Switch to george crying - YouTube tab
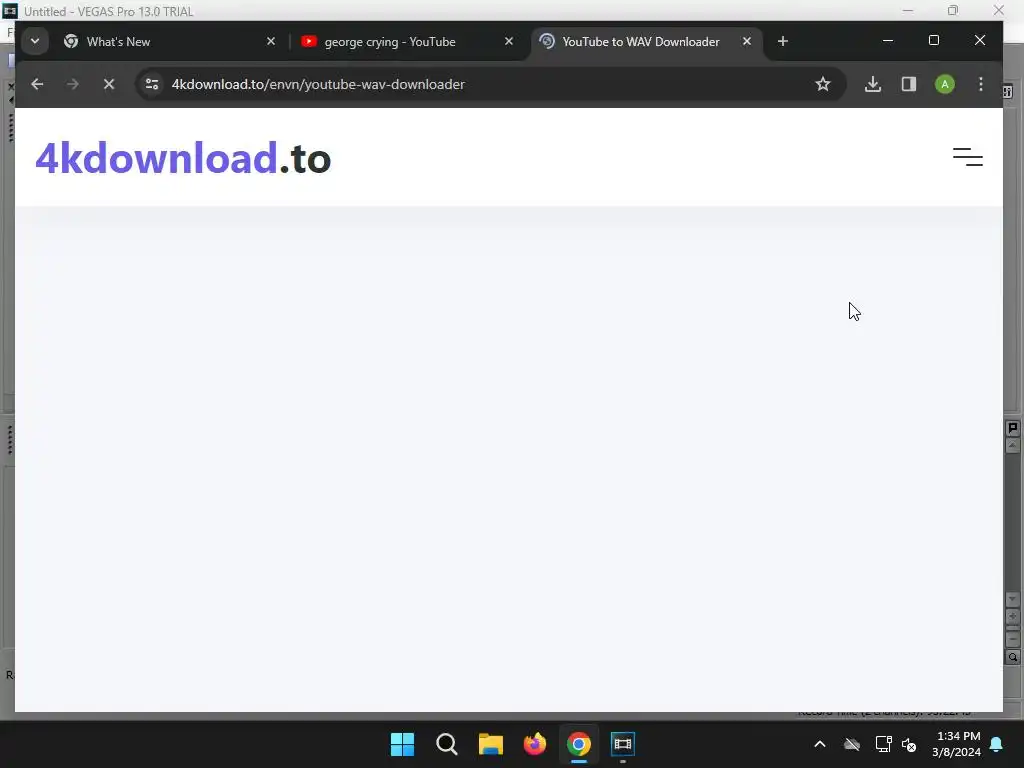Screen dimensions: 1024x768 click(x=408, y=42)
